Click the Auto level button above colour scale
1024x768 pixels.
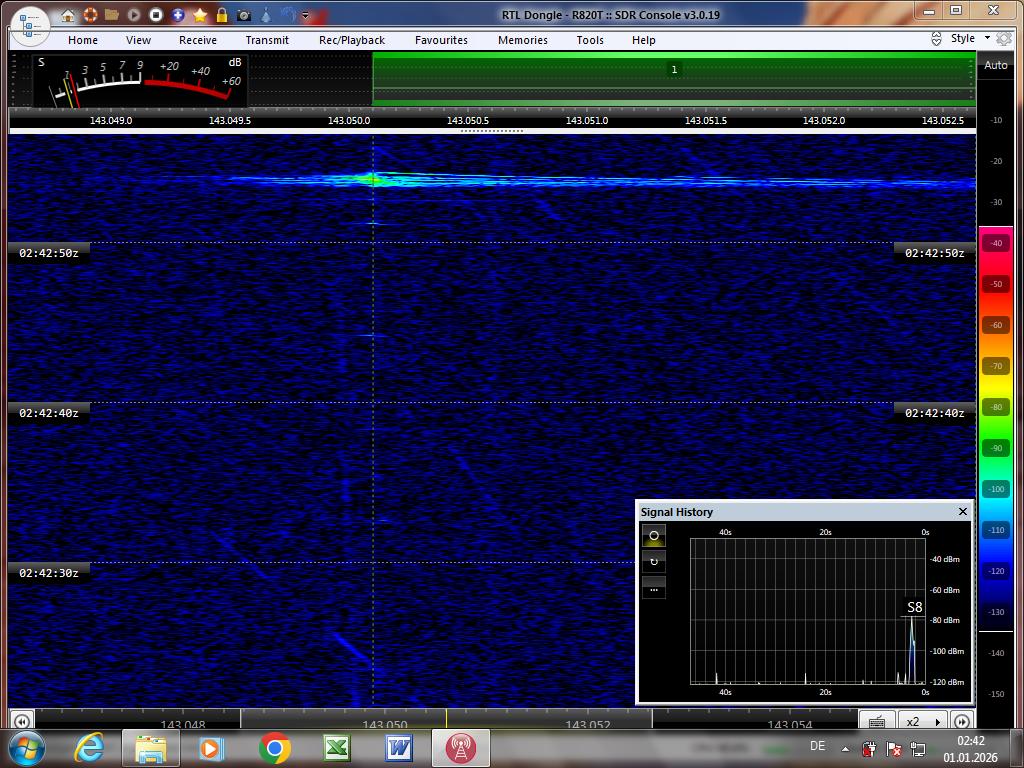click(995, 65)
